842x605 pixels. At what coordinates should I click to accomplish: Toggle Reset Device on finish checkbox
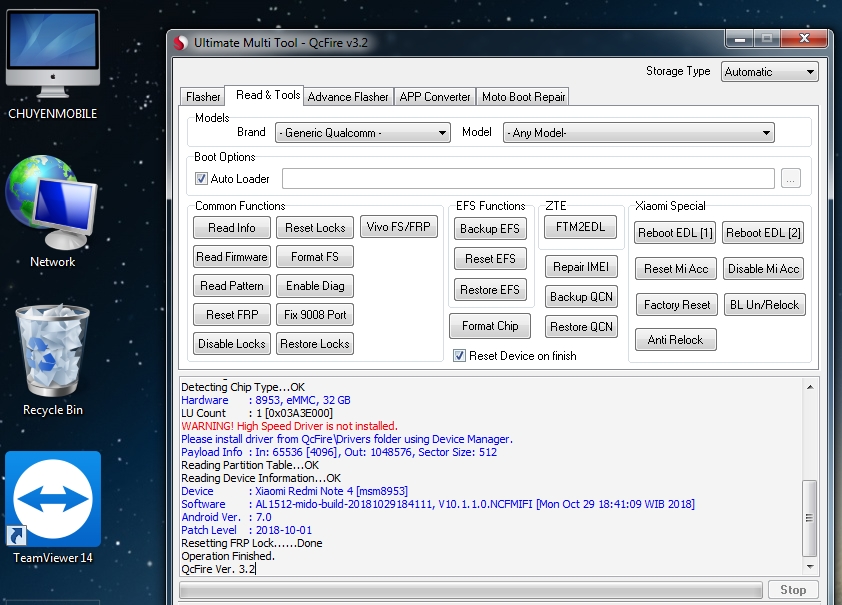(x=459, y=355)
